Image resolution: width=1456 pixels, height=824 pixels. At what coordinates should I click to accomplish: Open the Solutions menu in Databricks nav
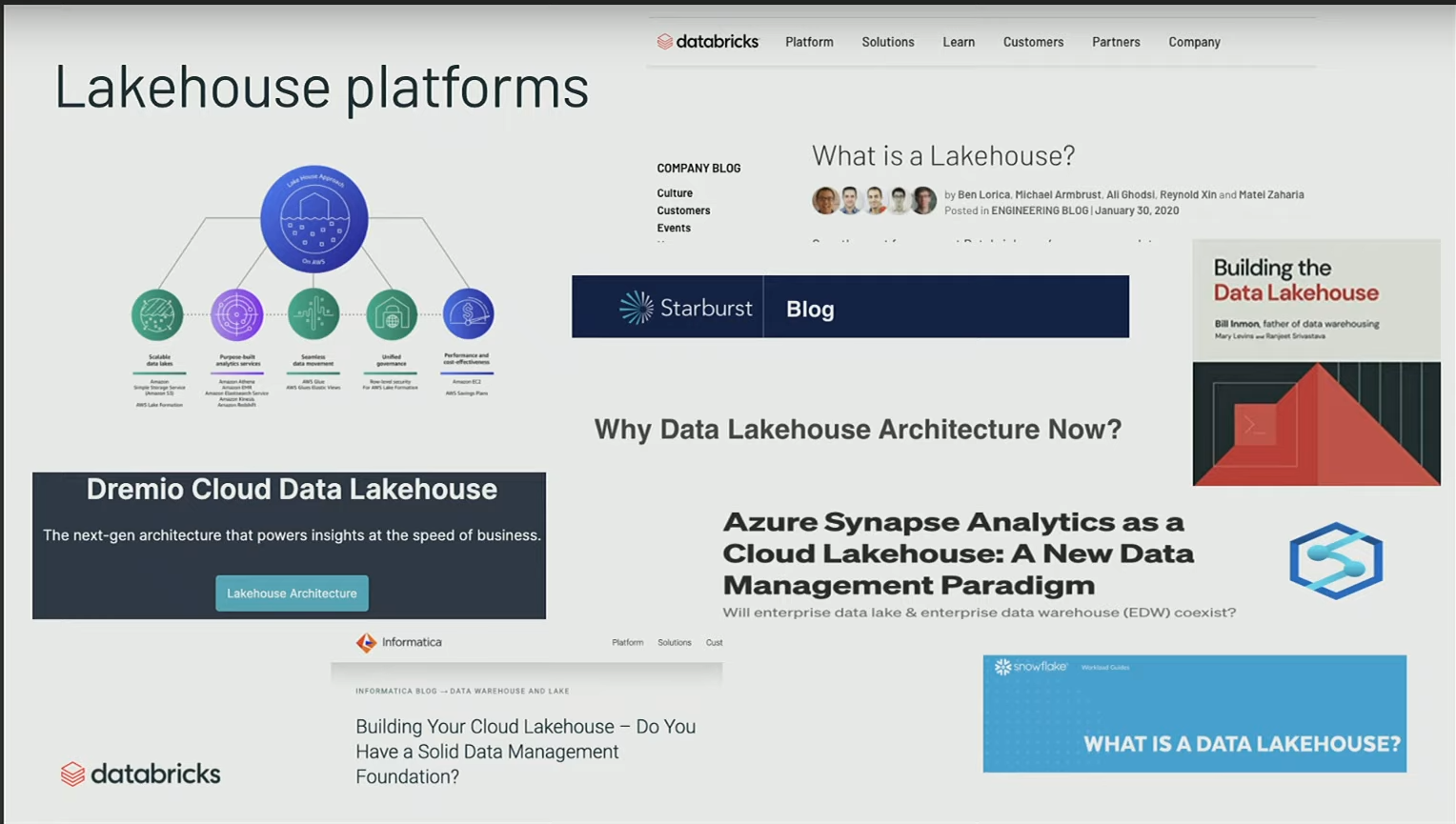pos(888,42)
